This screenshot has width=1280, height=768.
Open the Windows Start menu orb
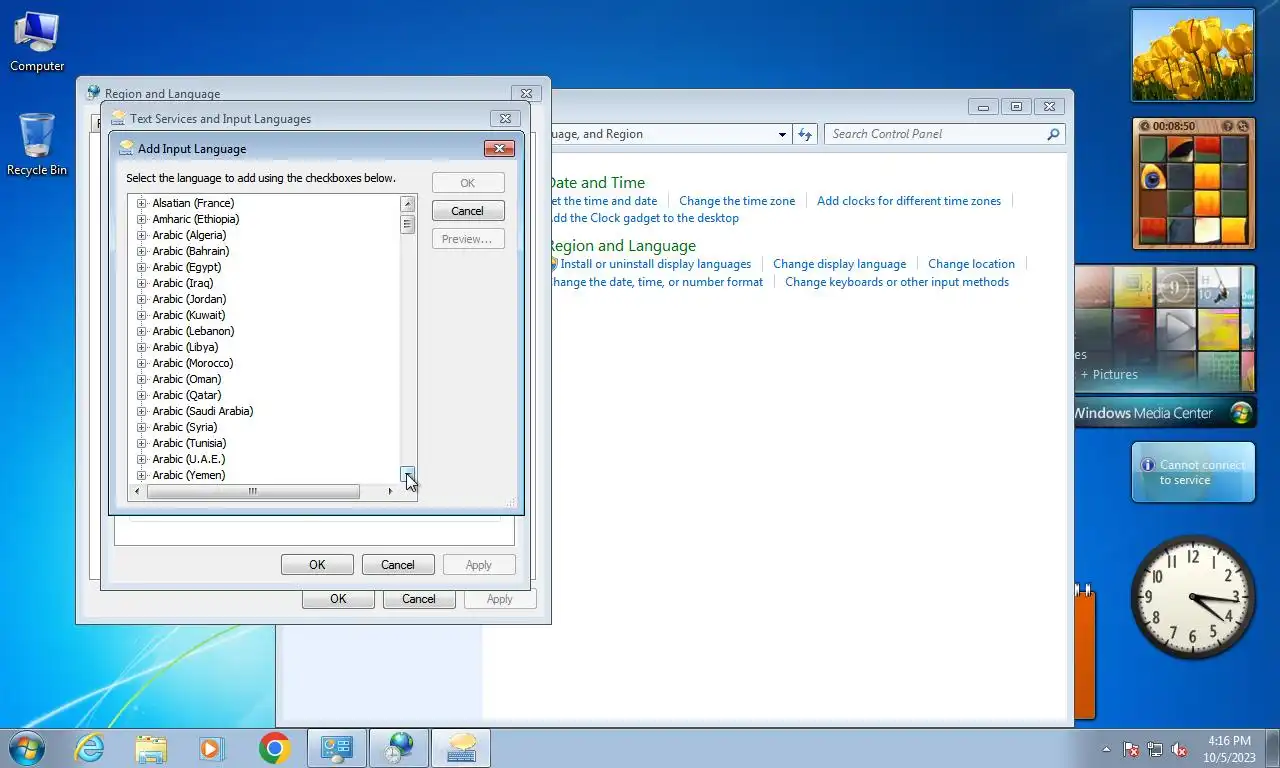(27, 747)
